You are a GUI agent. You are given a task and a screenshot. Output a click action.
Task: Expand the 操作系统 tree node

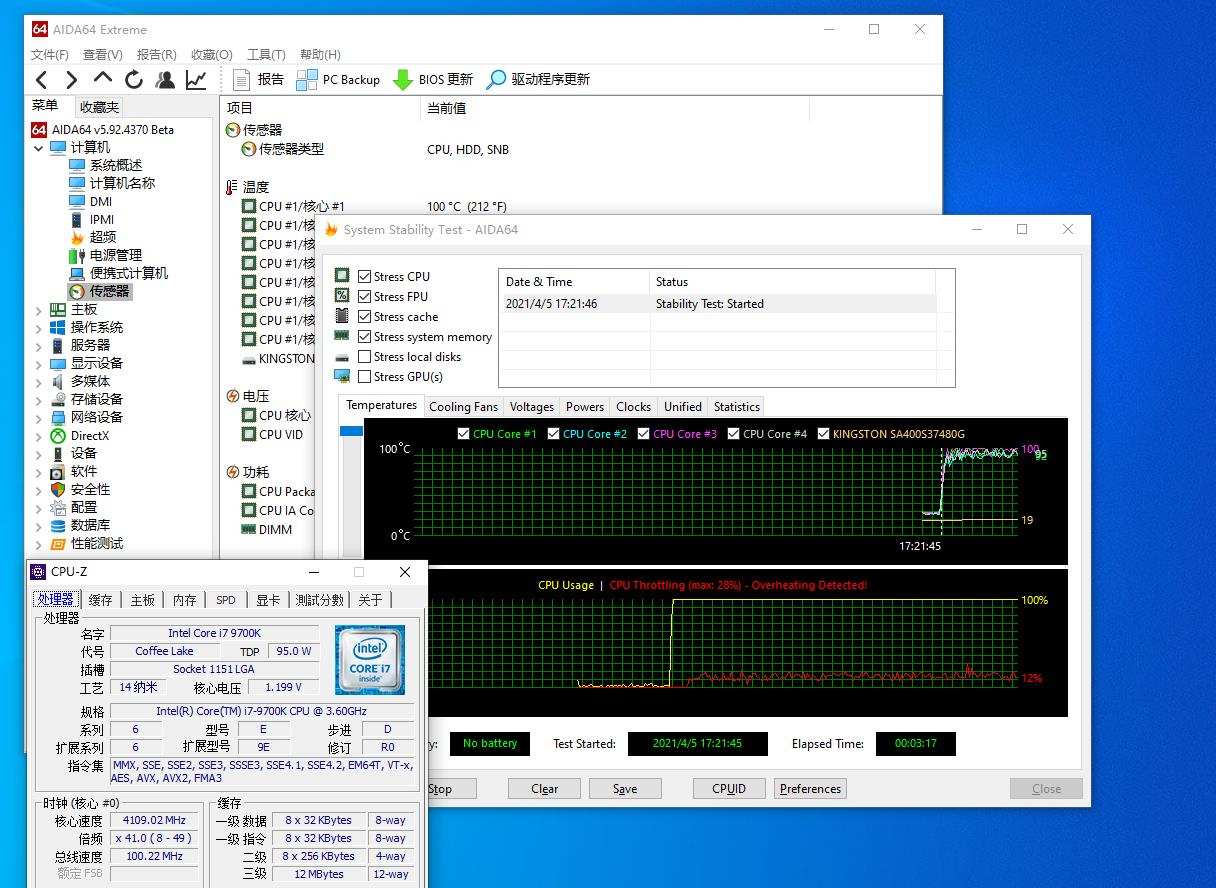[x=39, y=328]
